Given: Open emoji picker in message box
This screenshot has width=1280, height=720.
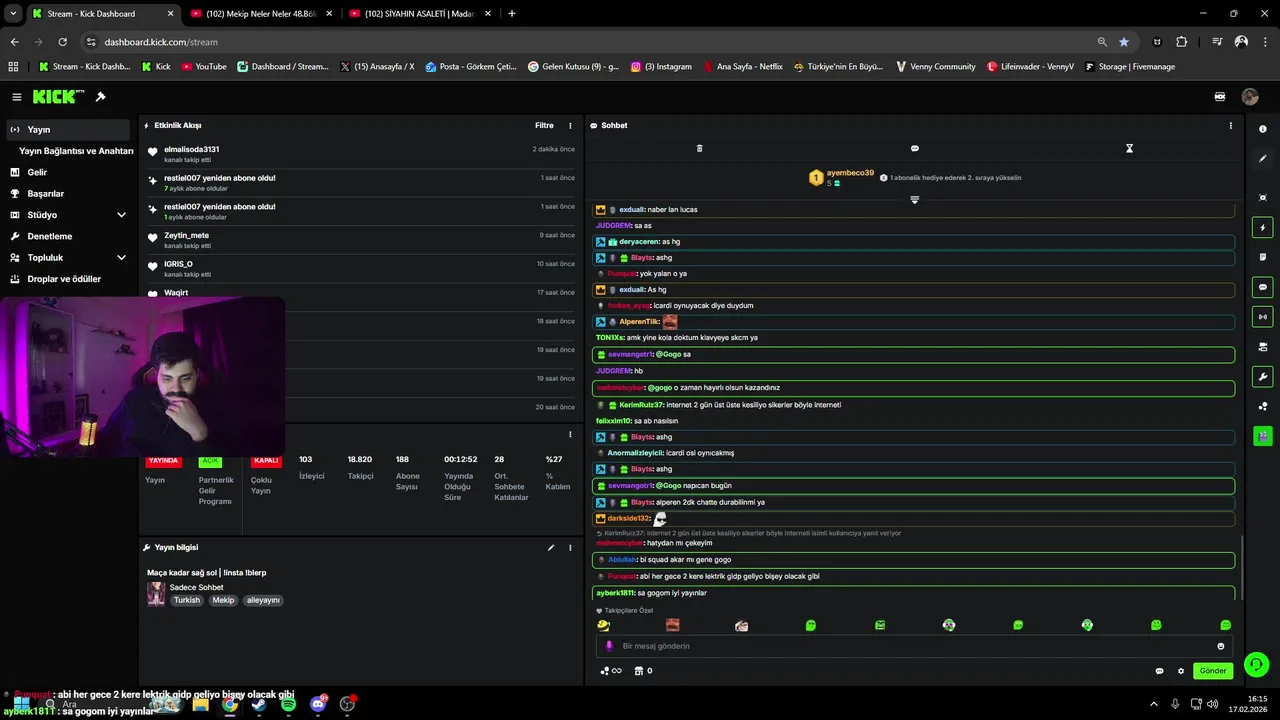Looking at the screenshot, I should [1221, 646].
